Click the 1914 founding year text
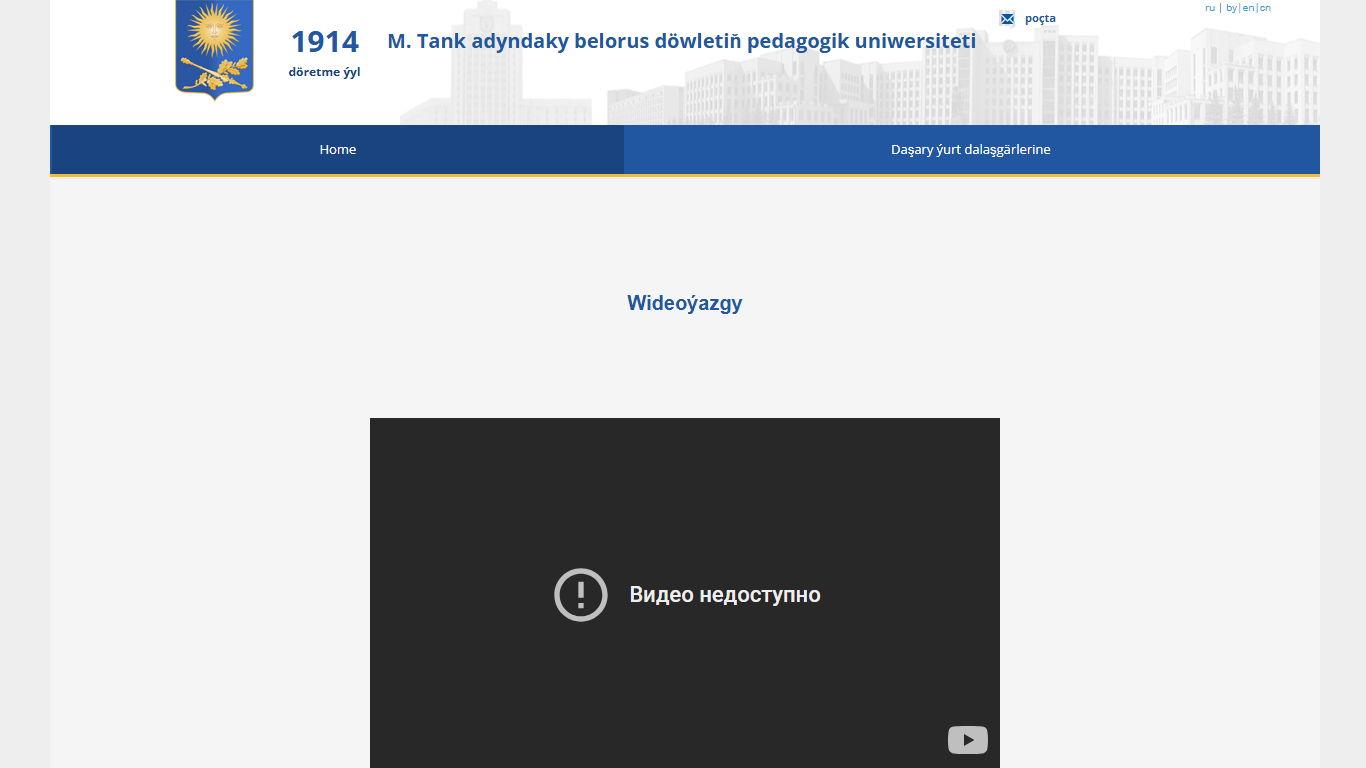 coord(325,42)
